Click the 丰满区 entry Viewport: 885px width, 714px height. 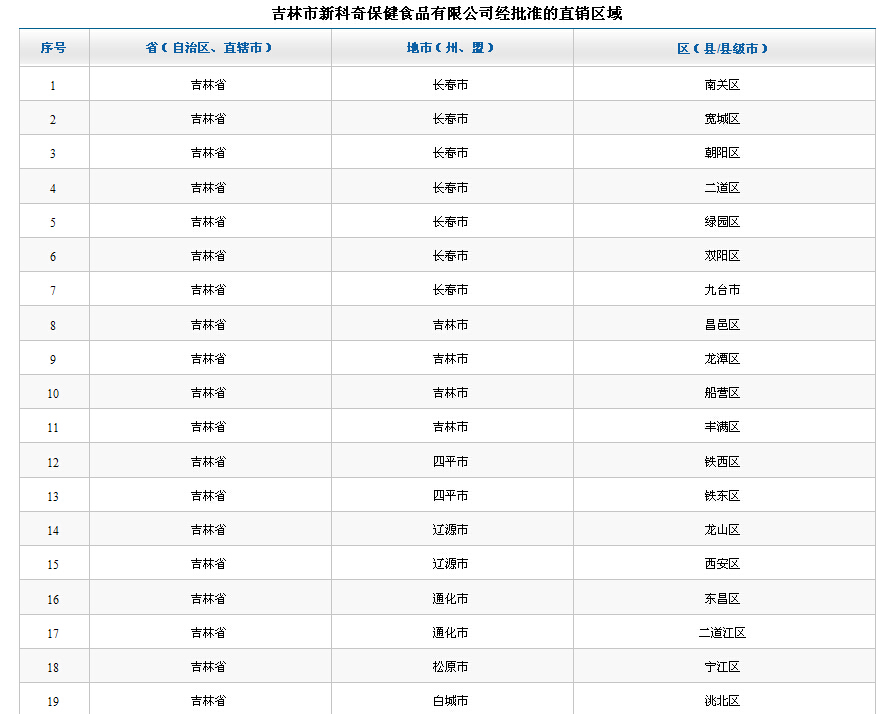click(x=722, y=427)
